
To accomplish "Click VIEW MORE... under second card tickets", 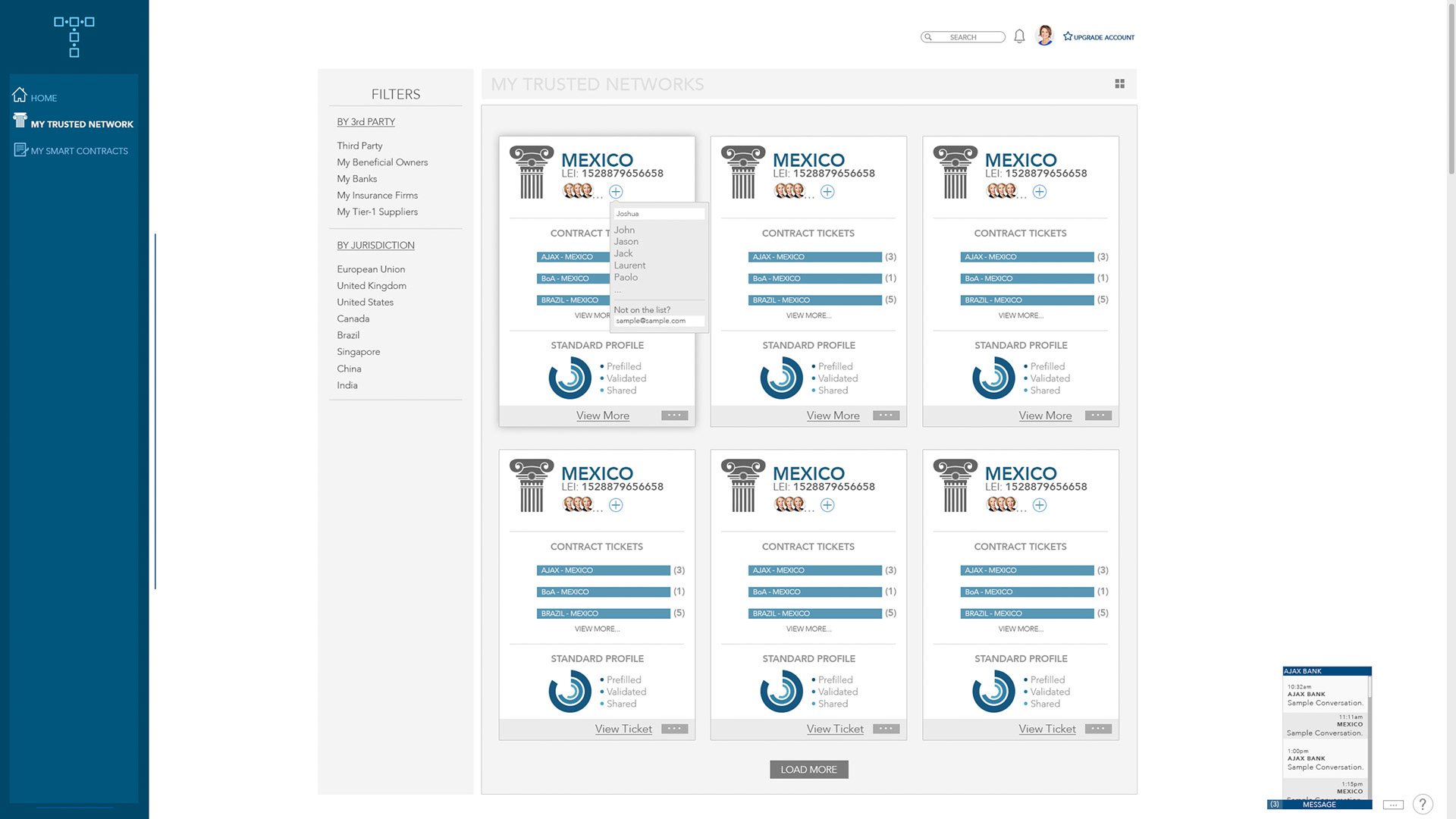I will pos(808,315).
